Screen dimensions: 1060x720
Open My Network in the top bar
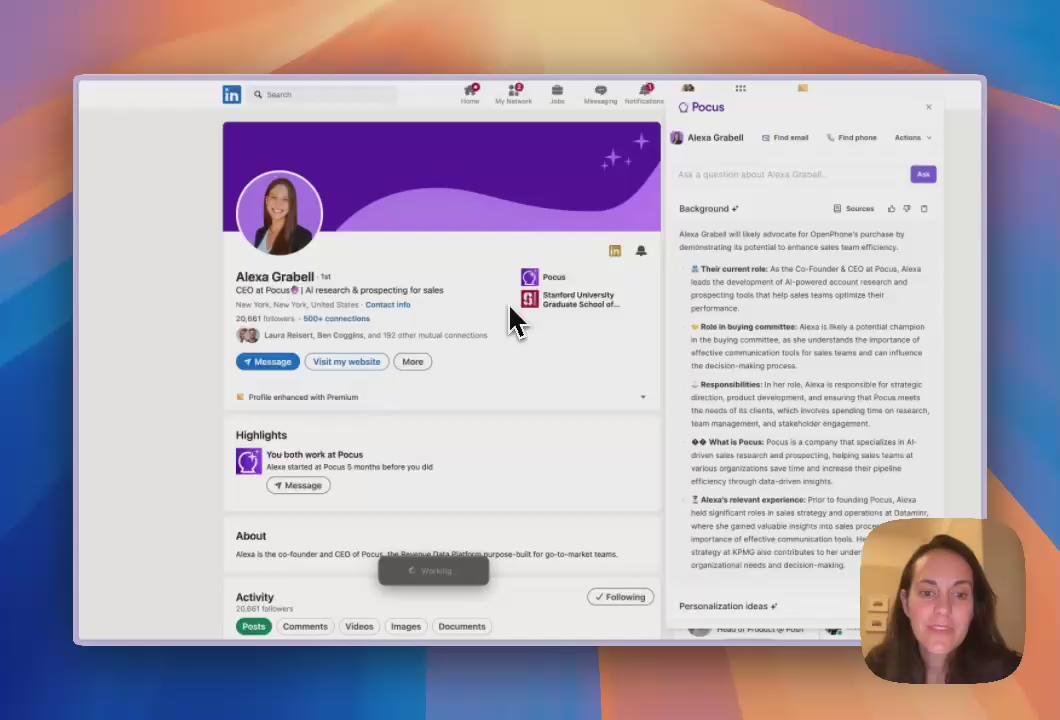coord(513,94)
